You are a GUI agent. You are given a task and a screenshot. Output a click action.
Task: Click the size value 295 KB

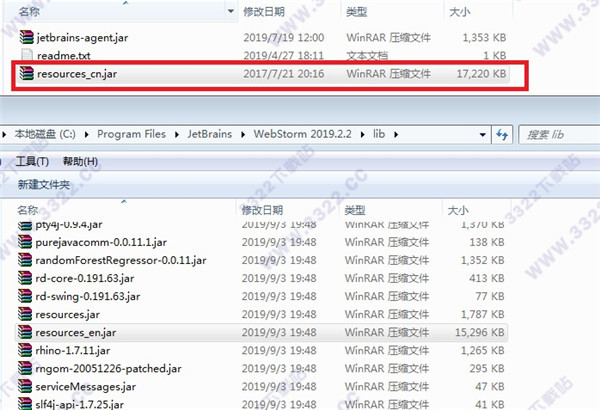(x=487, y=369)
